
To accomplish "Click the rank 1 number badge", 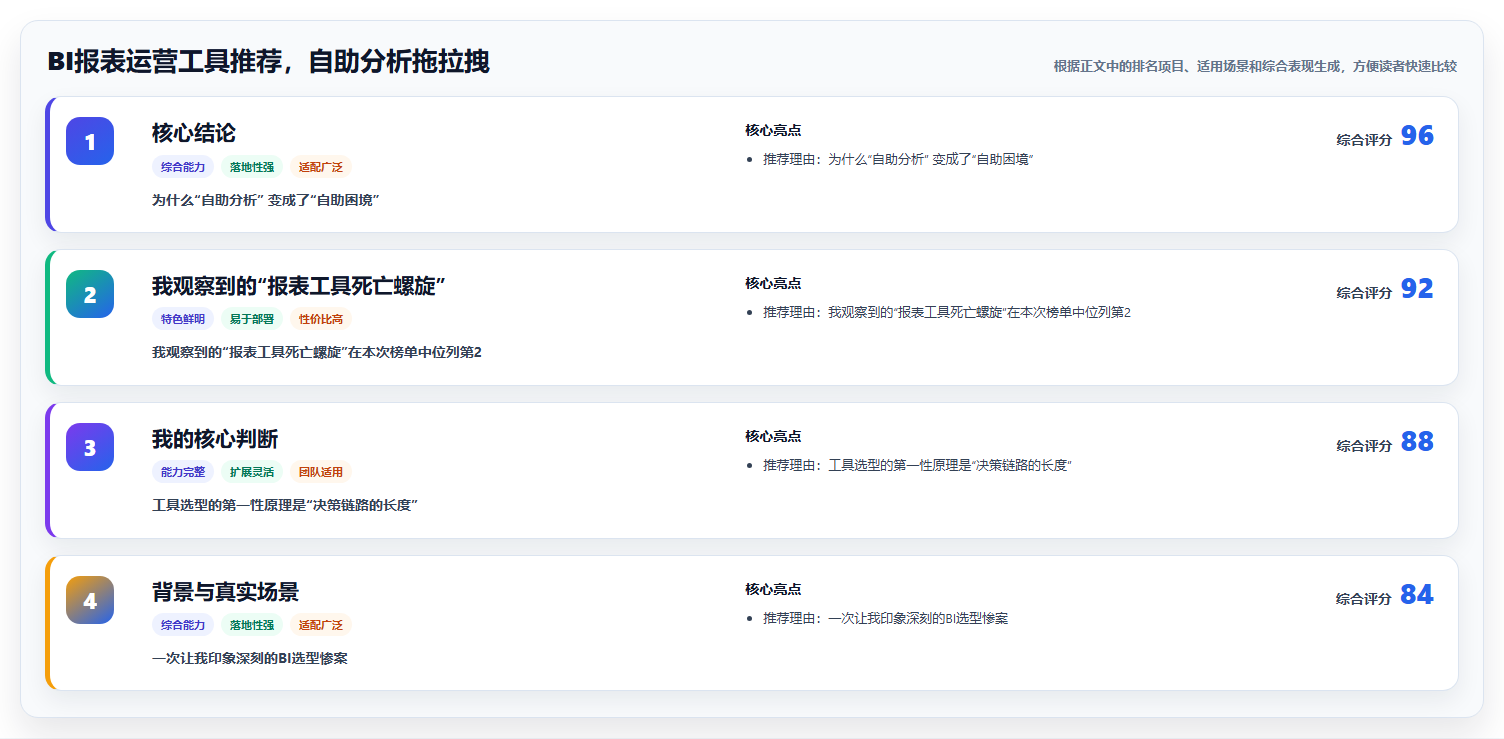I will pos(90,141).
